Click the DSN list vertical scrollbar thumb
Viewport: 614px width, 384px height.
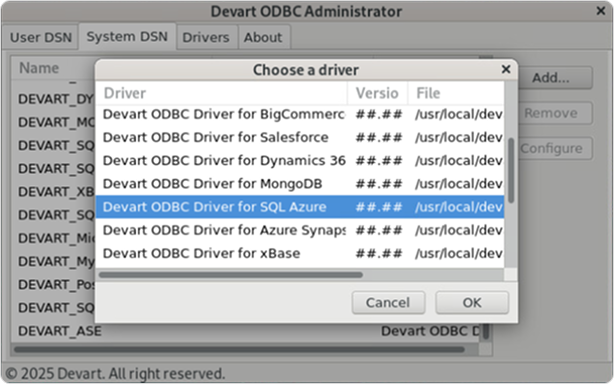pyautogui.click(x=486, y=332)
